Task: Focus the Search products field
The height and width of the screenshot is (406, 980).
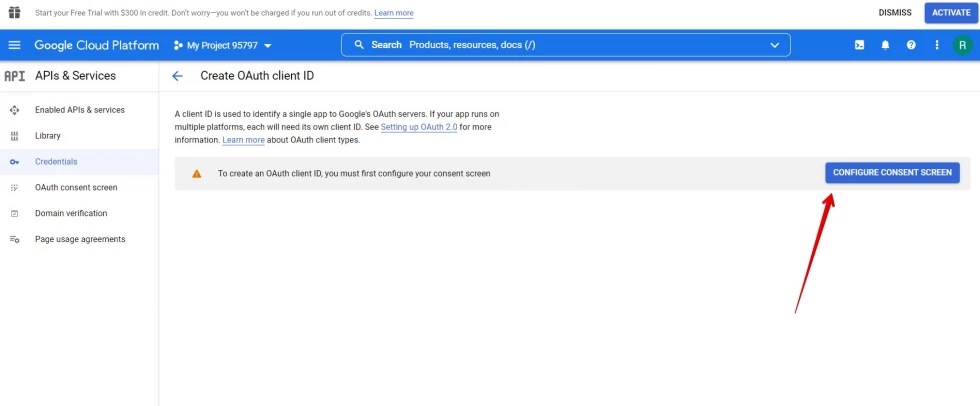Action: pyautogui.click(x=566, y=45)
